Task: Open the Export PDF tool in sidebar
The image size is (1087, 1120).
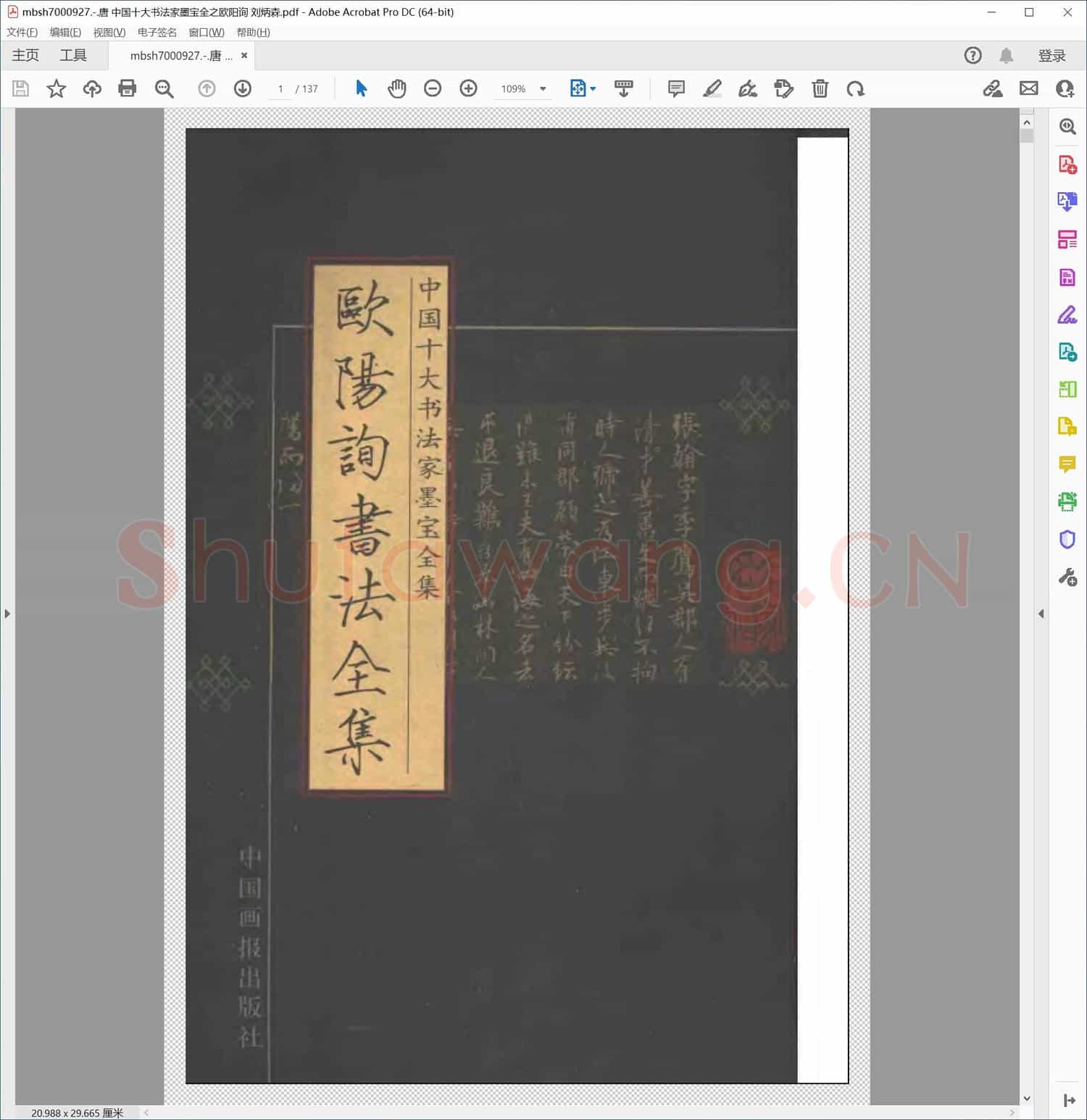Action: click(x=1066, y=201)
